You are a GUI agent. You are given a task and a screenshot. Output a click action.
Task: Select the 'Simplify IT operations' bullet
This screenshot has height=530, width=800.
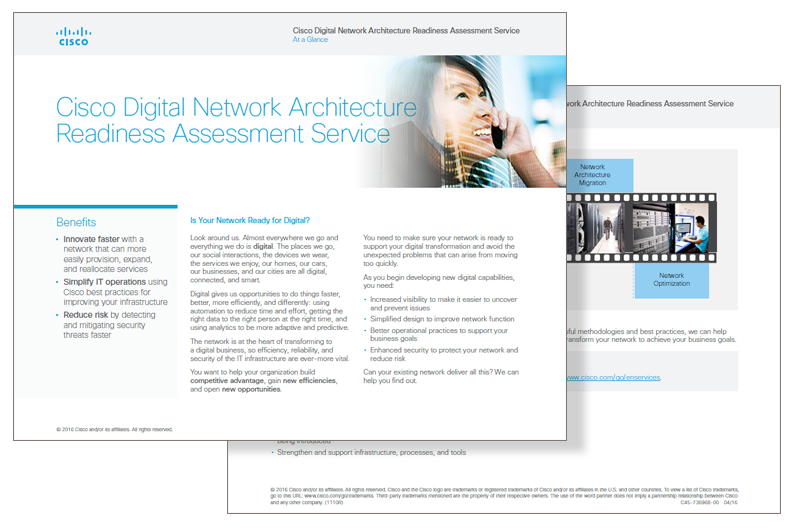(112, 292)
